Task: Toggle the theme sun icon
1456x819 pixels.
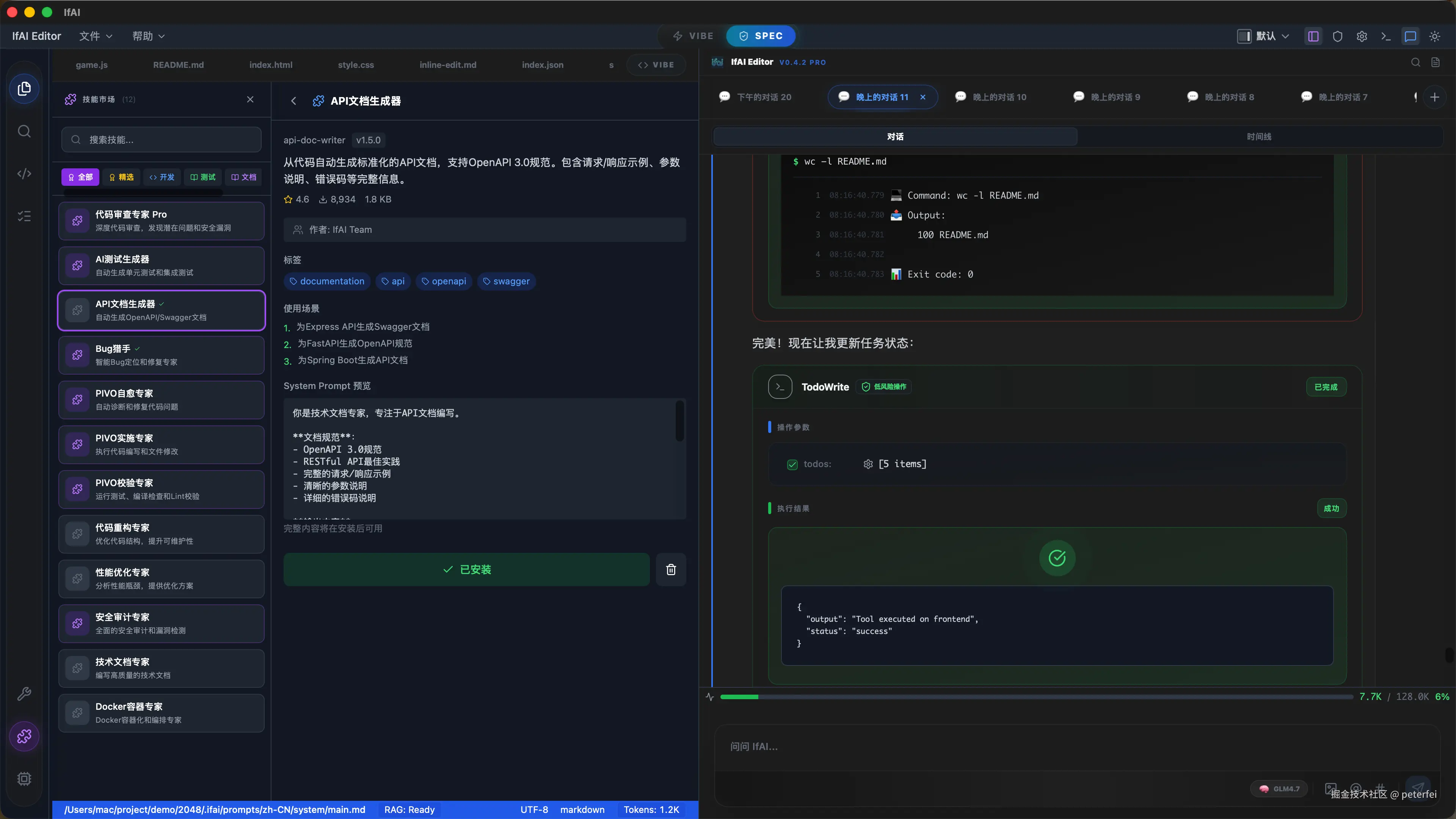Action: click(x=1434, y=36)
